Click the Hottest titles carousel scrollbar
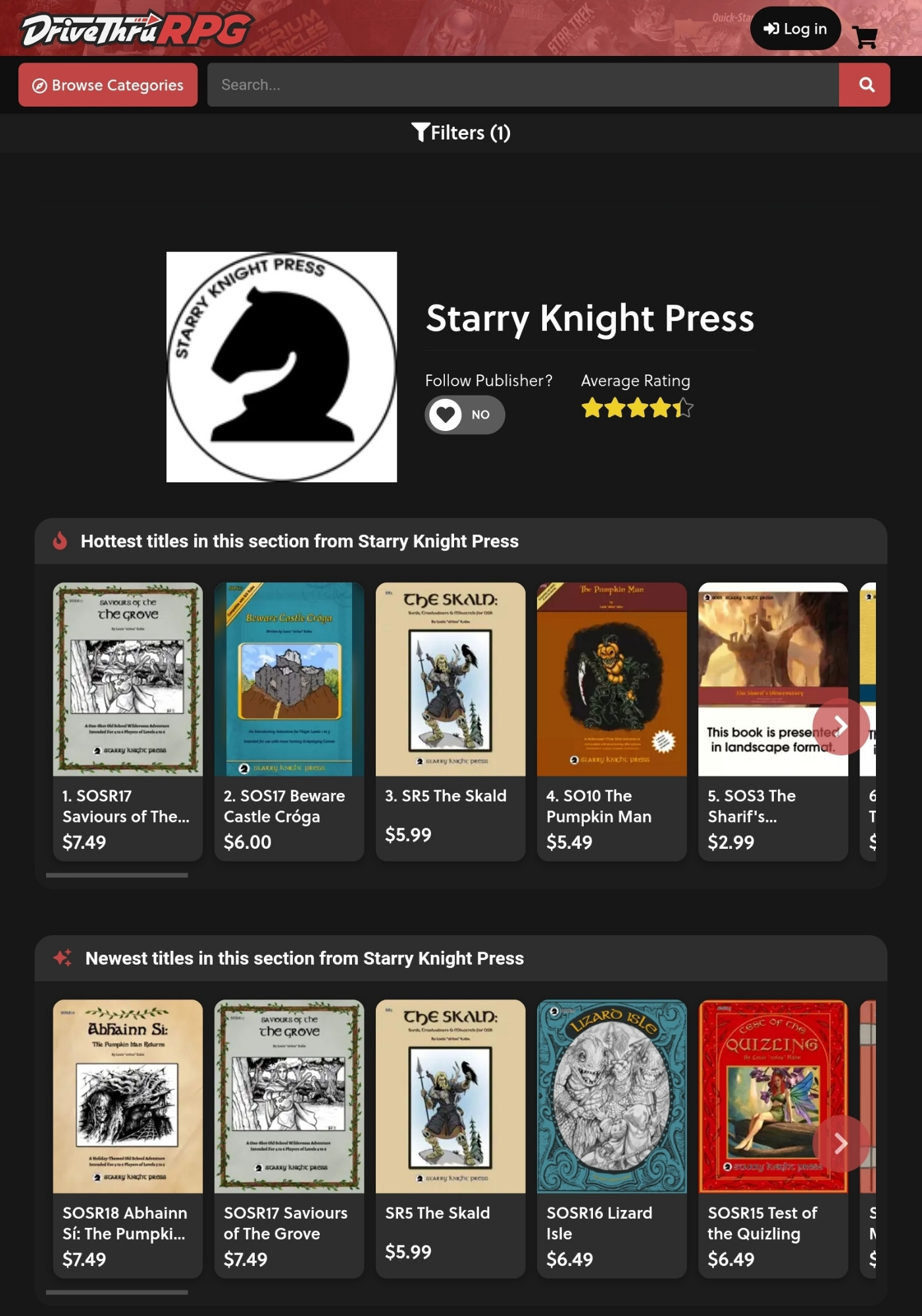922x1316 pixels. pos(117,875)
